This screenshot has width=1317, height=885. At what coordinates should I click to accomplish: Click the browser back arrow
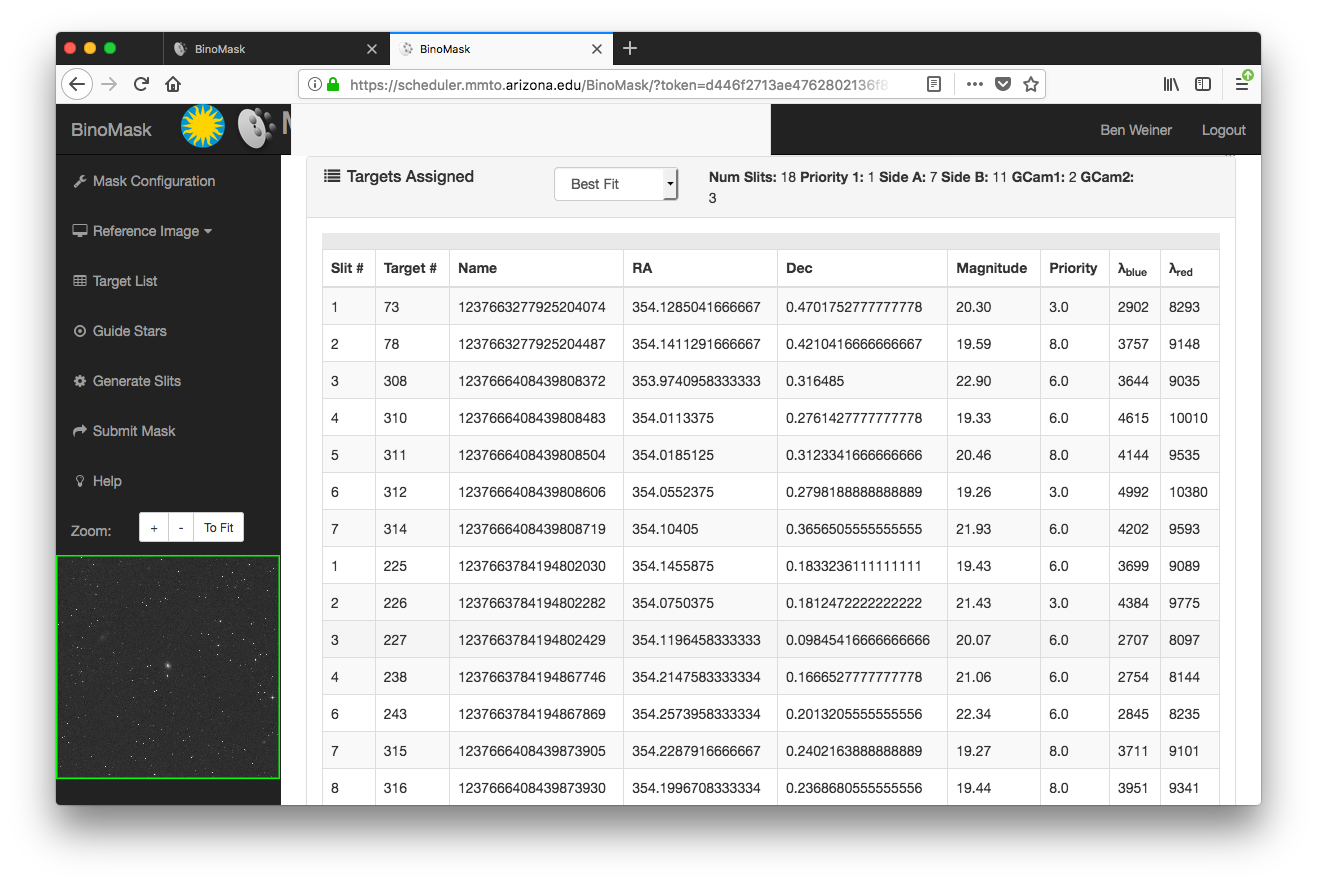(x=77, y=85)
